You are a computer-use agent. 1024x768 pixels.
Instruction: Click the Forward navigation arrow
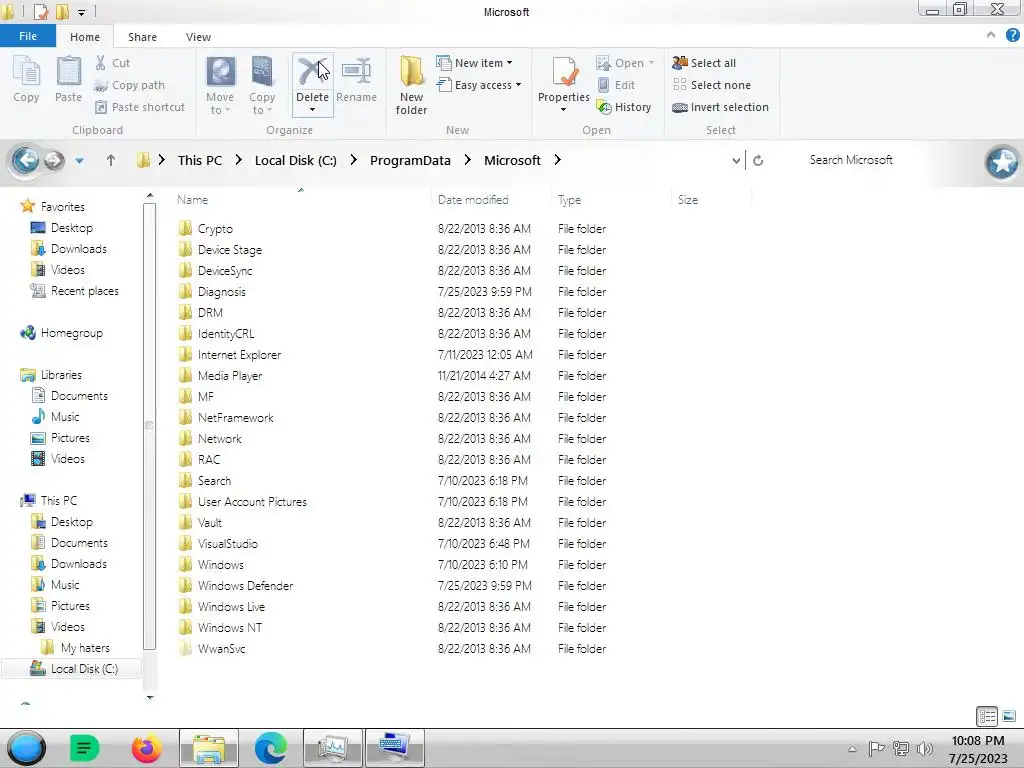[54, 160]
